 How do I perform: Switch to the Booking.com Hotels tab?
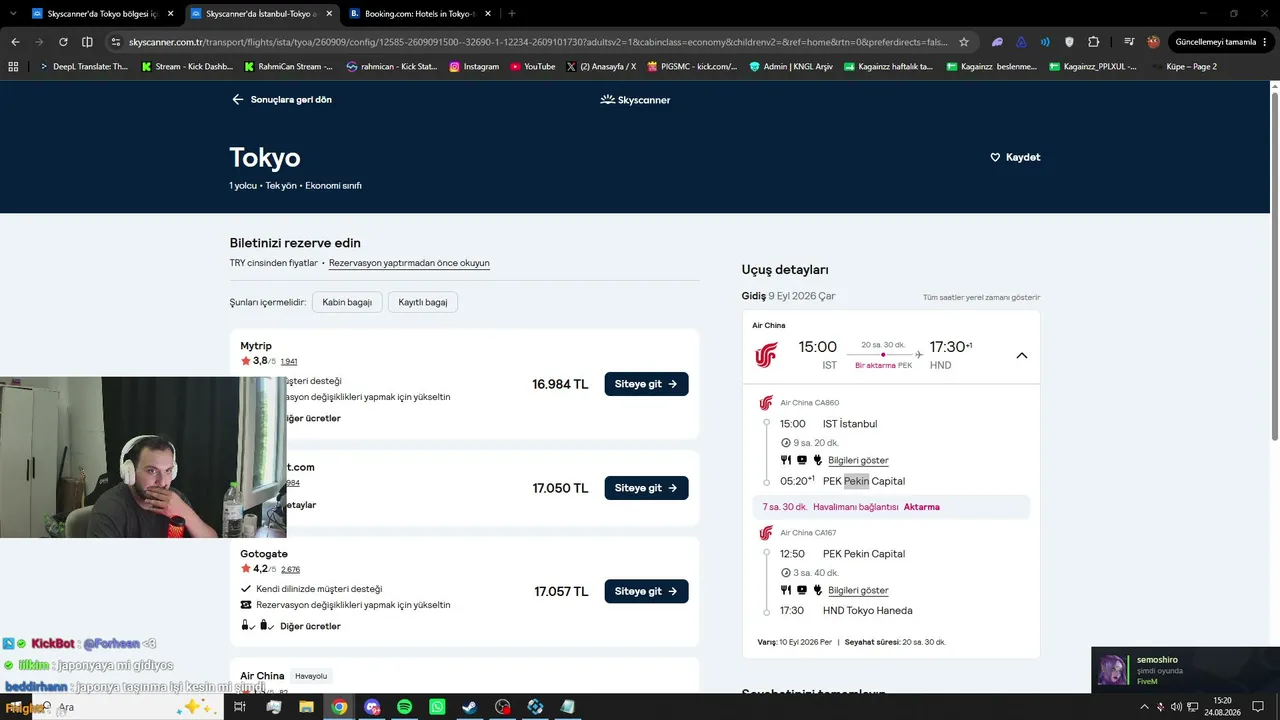tap(420, 14)
